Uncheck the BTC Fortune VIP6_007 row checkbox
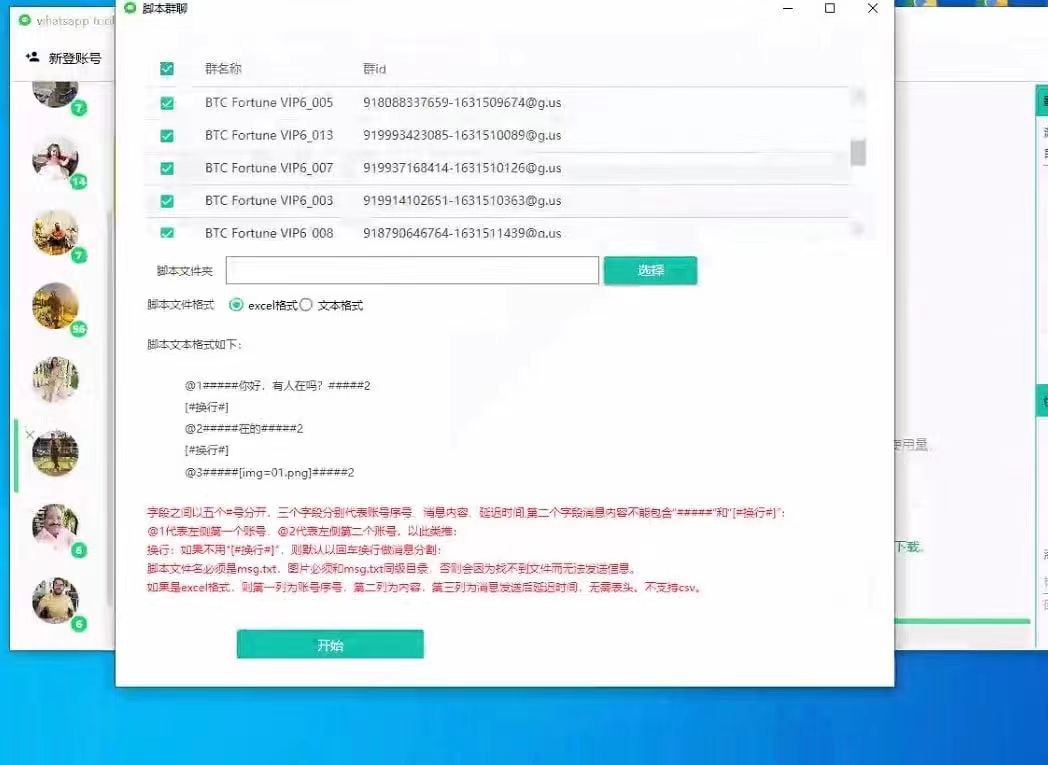 tap(167, 168)
